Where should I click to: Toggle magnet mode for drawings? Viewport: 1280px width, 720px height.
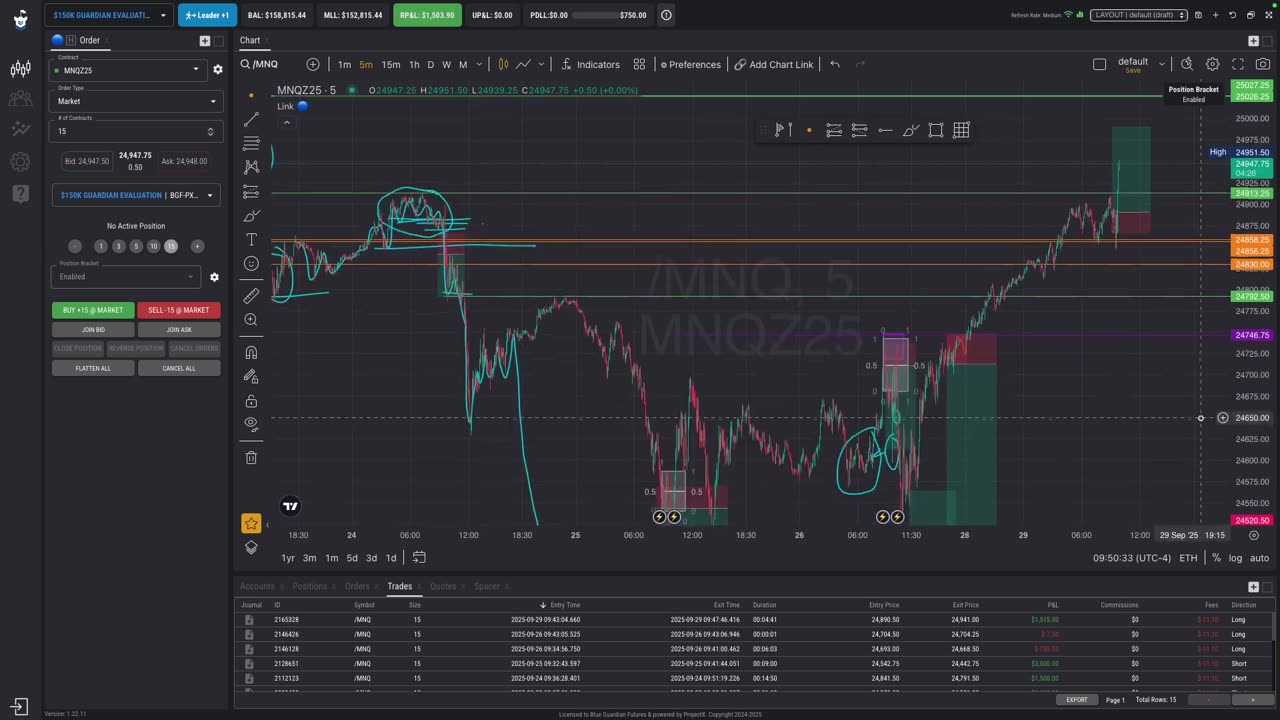[251, 352]
